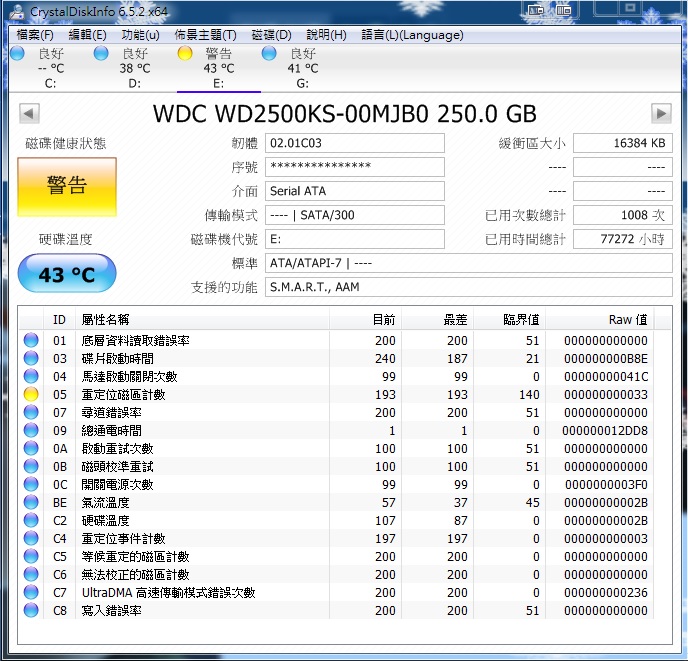Click the blue status orb for G:
The height and width of the screenshot is (661, 688).
[x=269, y=53]
